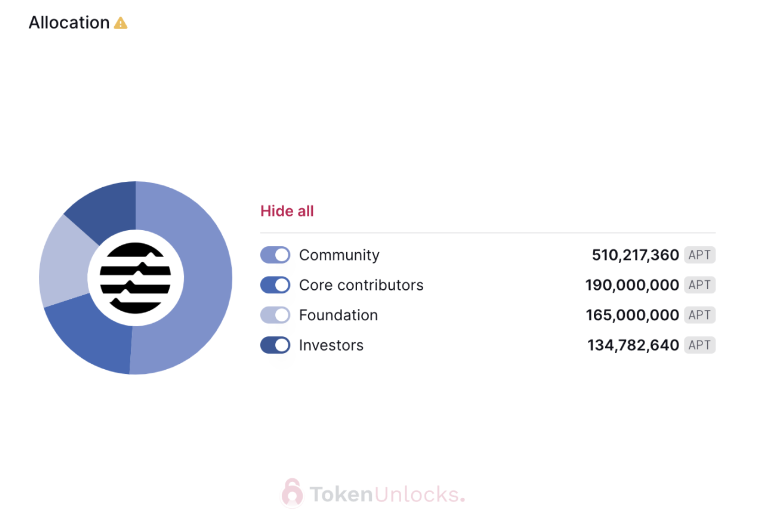Disable the Core contributors toggle
This screenshot has width=760, height=520.
coord(275,285)
